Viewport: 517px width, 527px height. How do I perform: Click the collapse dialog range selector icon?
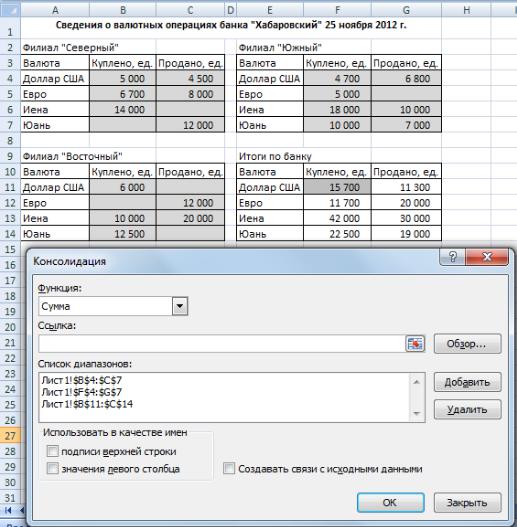pyautogui.click(x=415, y=343)
